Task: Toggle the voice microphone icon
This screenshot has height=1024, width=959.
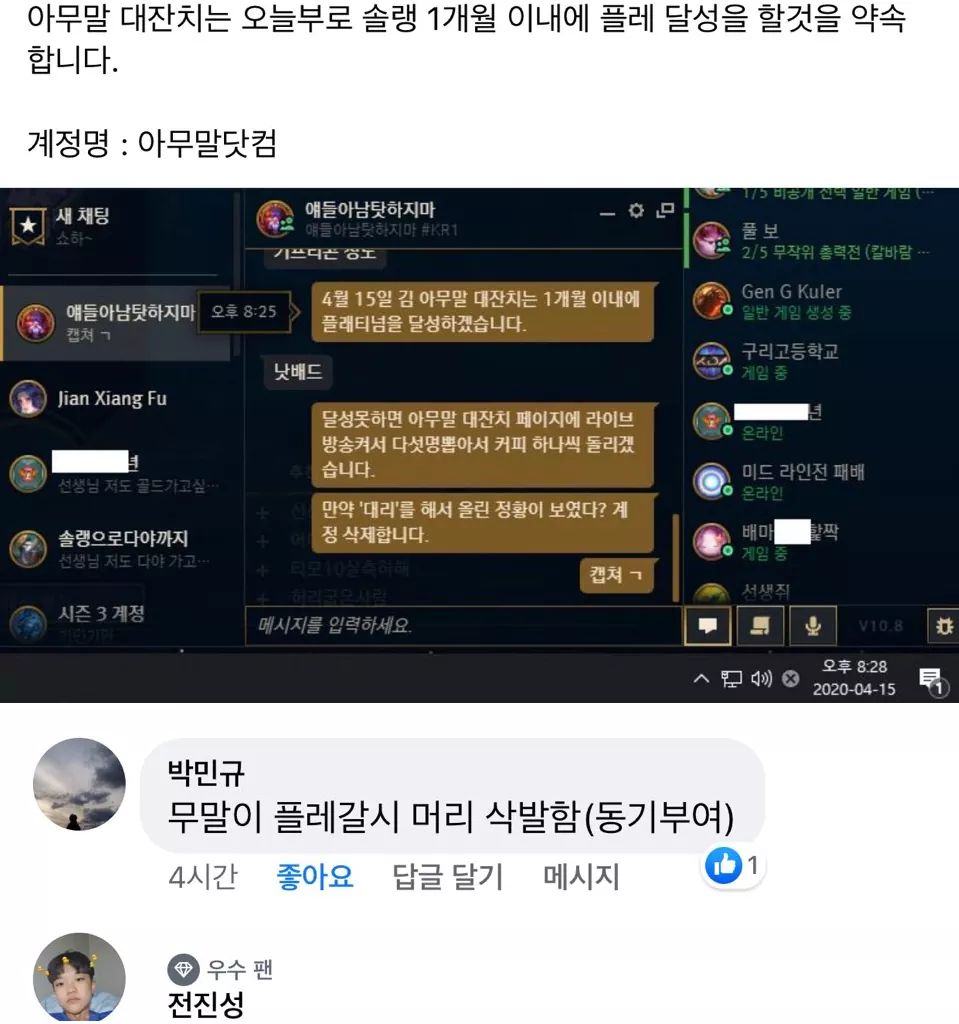Action: pos(813,626)
